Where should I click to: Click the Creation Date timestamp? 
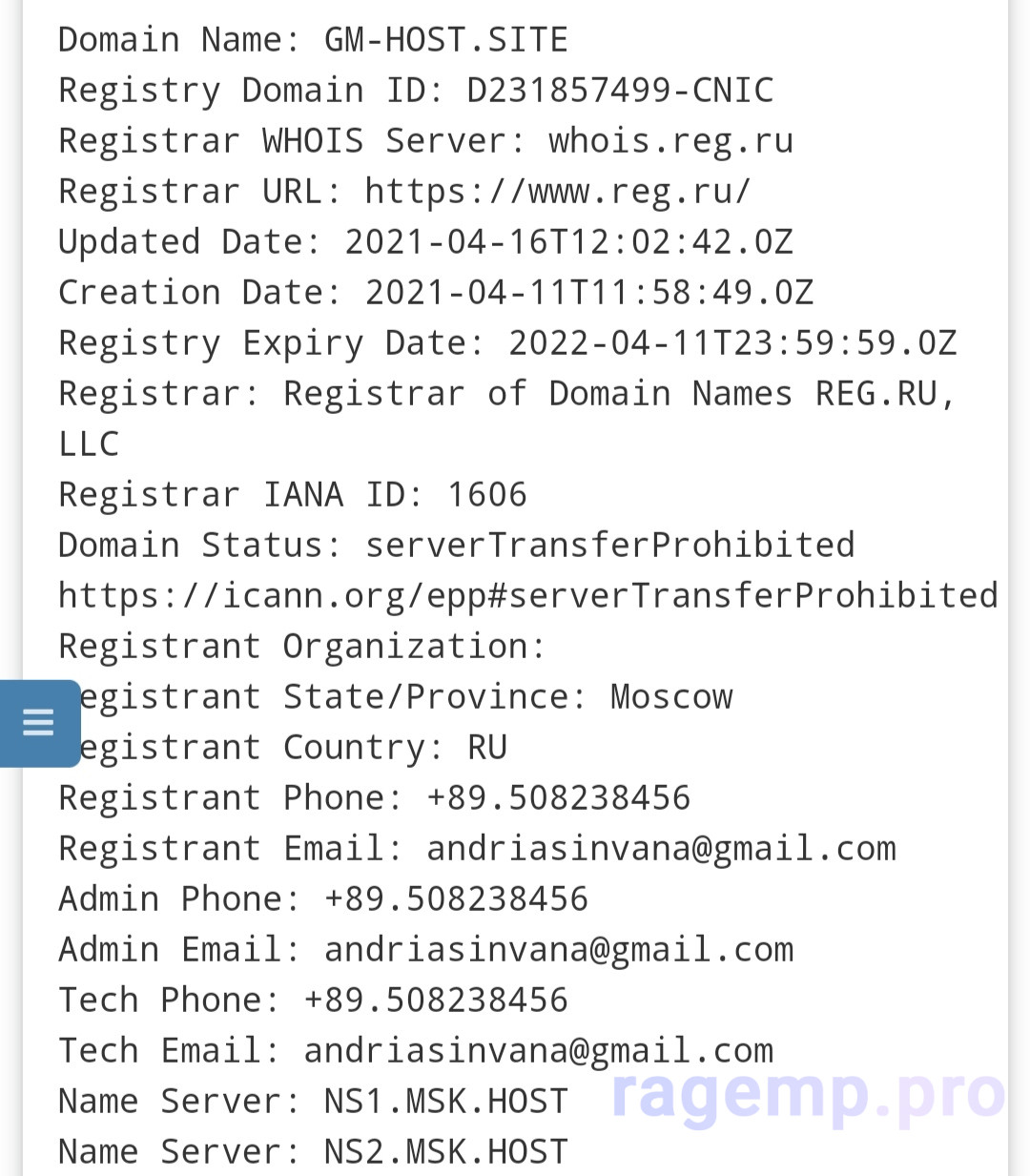tap(589, 293)
